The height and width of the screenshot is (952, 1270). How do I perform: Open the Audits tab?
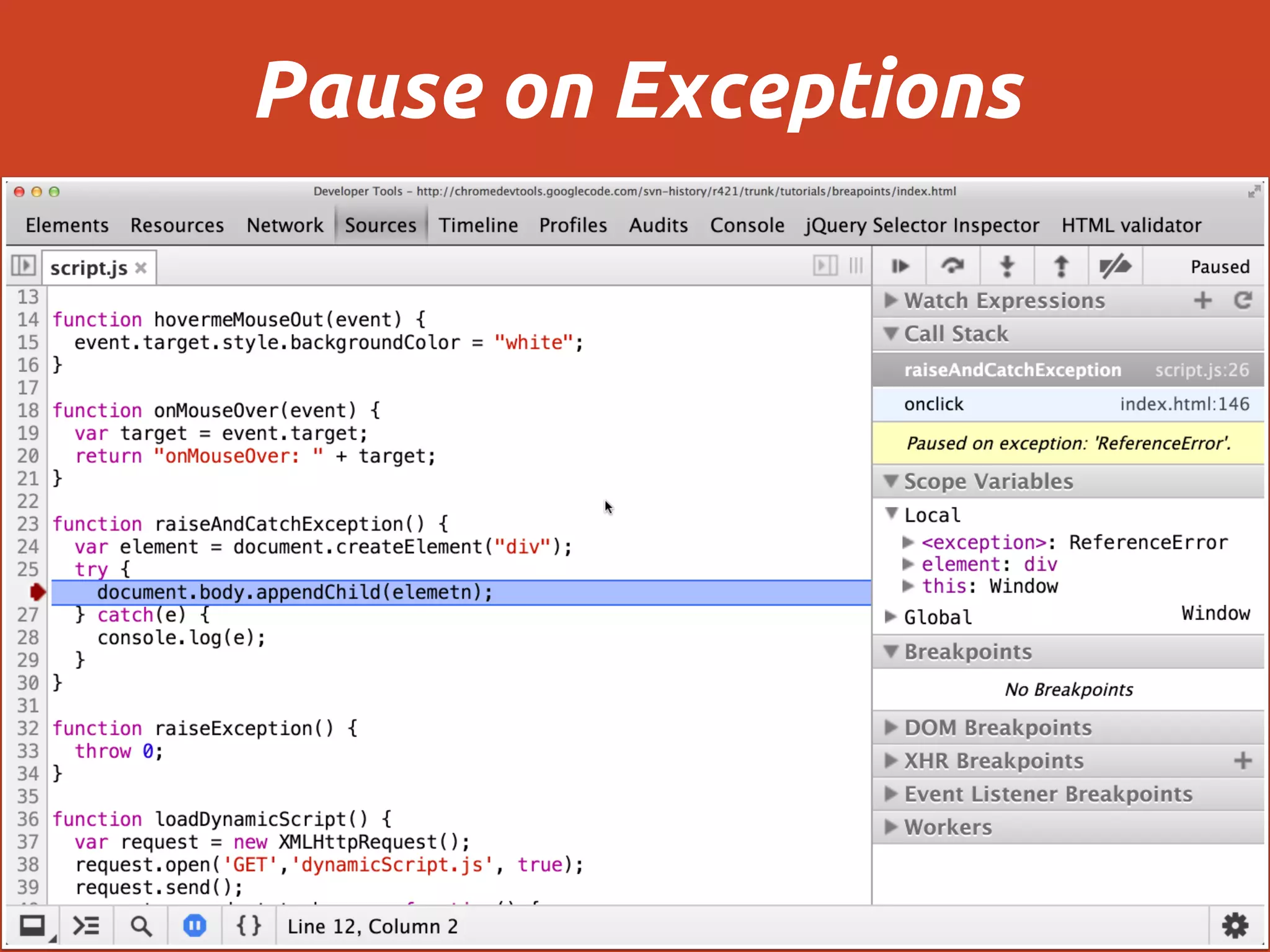tap(659, 225)
